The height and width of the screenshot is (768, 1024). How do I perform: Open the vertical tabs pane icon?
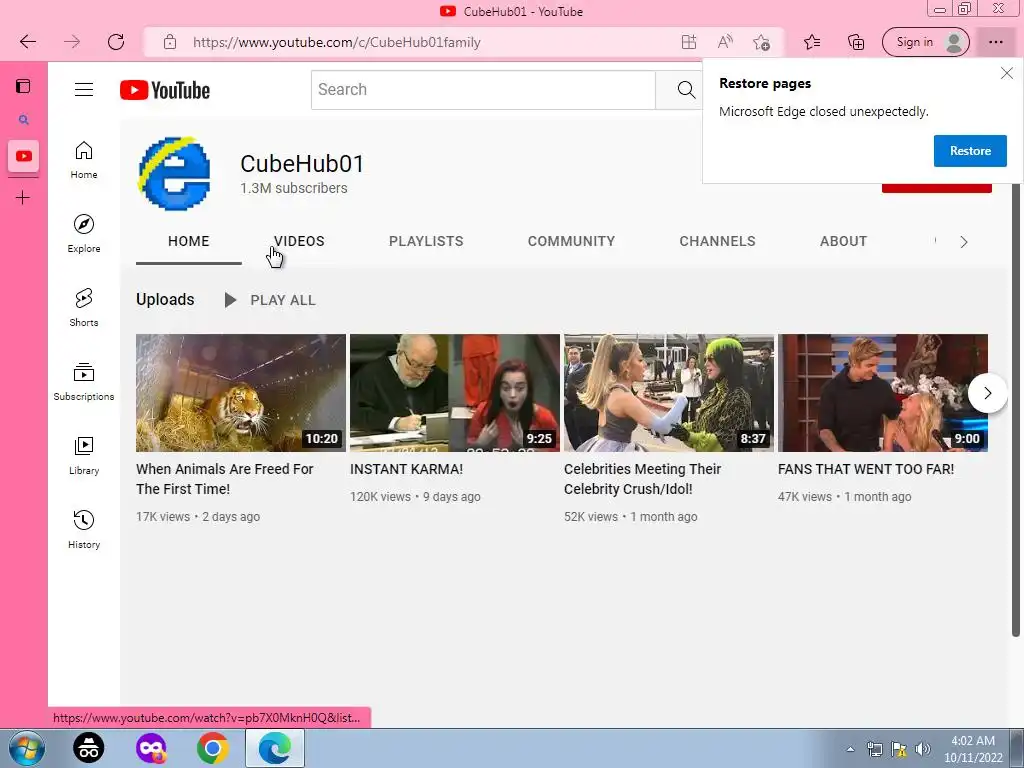(x=23, y=86)
